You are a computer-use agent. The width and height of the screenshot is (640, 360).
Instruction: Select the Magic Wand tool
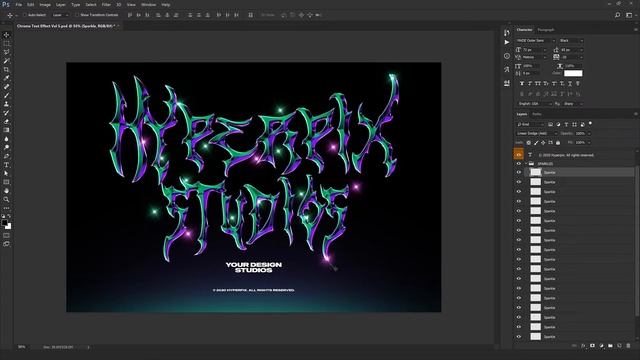click(6, 60)
